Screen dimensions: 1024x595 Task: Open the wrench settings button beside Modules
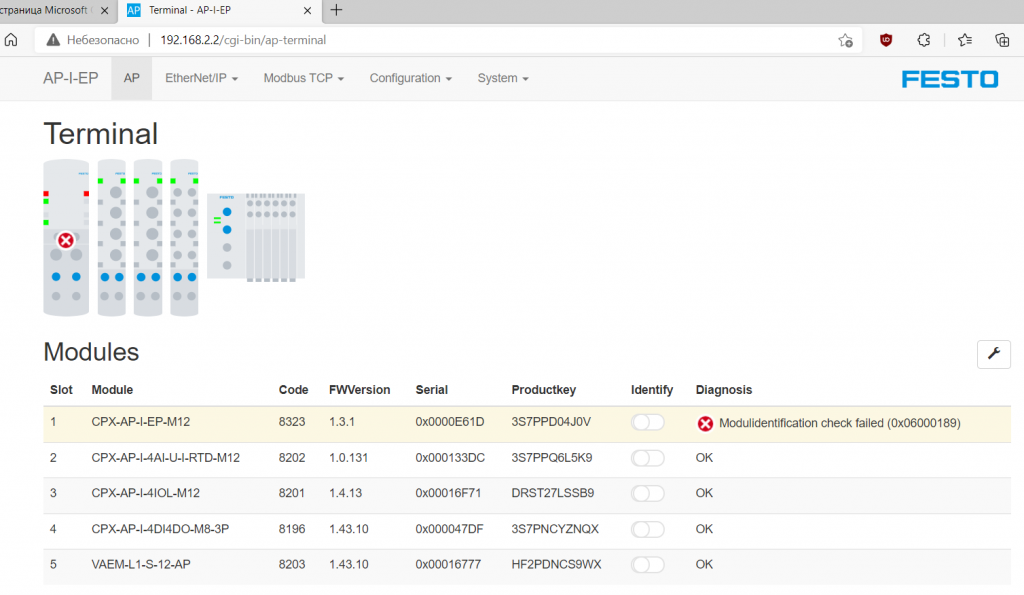(993, 354)
